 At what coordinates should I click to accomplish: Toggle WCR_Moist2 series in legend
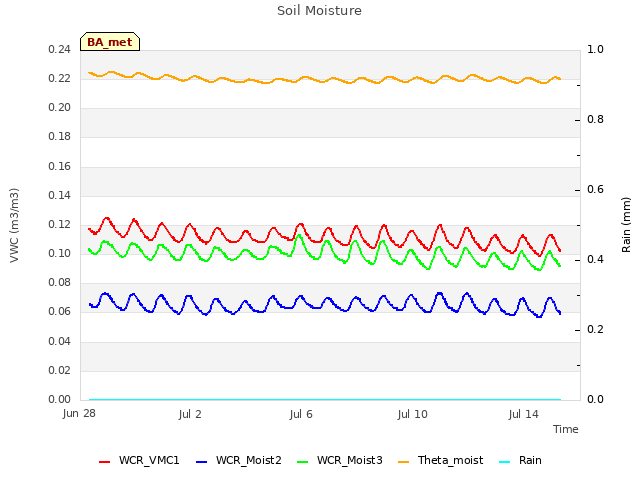click(x=238, y=460)
